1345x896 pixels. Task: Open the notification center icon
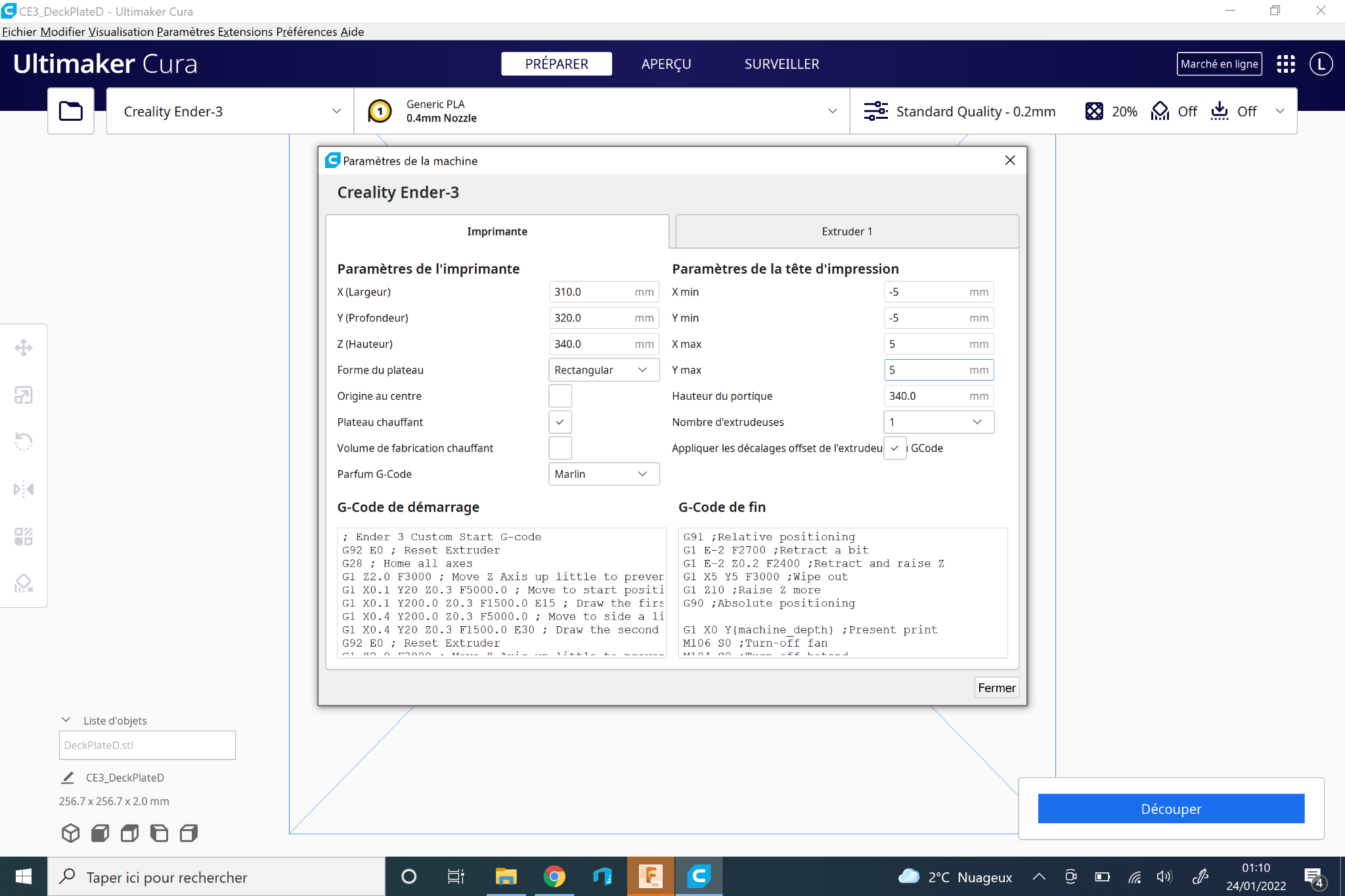1313,876
